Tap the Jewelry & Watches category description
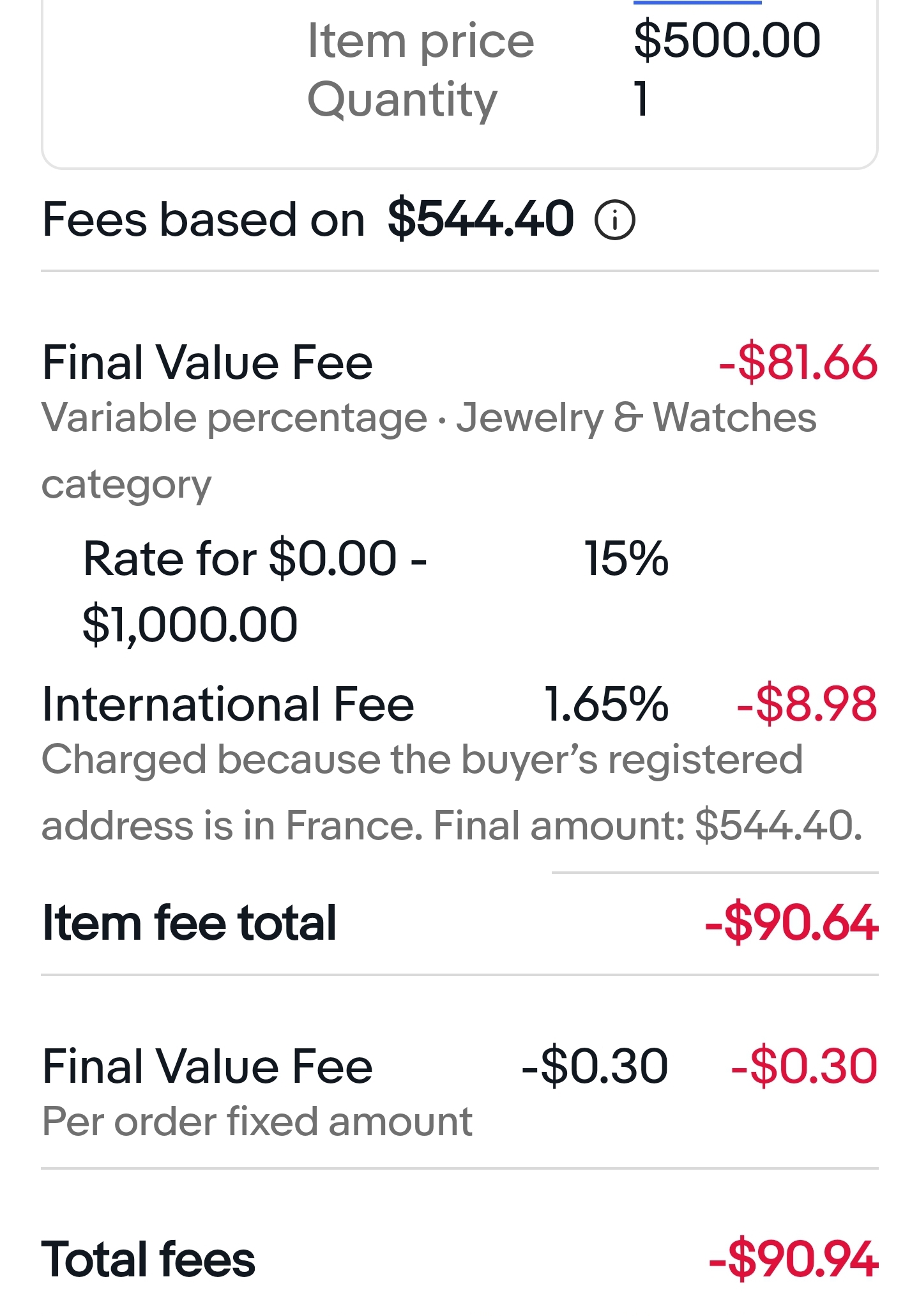This screenshot has width=919, height=1316. click(428, 450)
